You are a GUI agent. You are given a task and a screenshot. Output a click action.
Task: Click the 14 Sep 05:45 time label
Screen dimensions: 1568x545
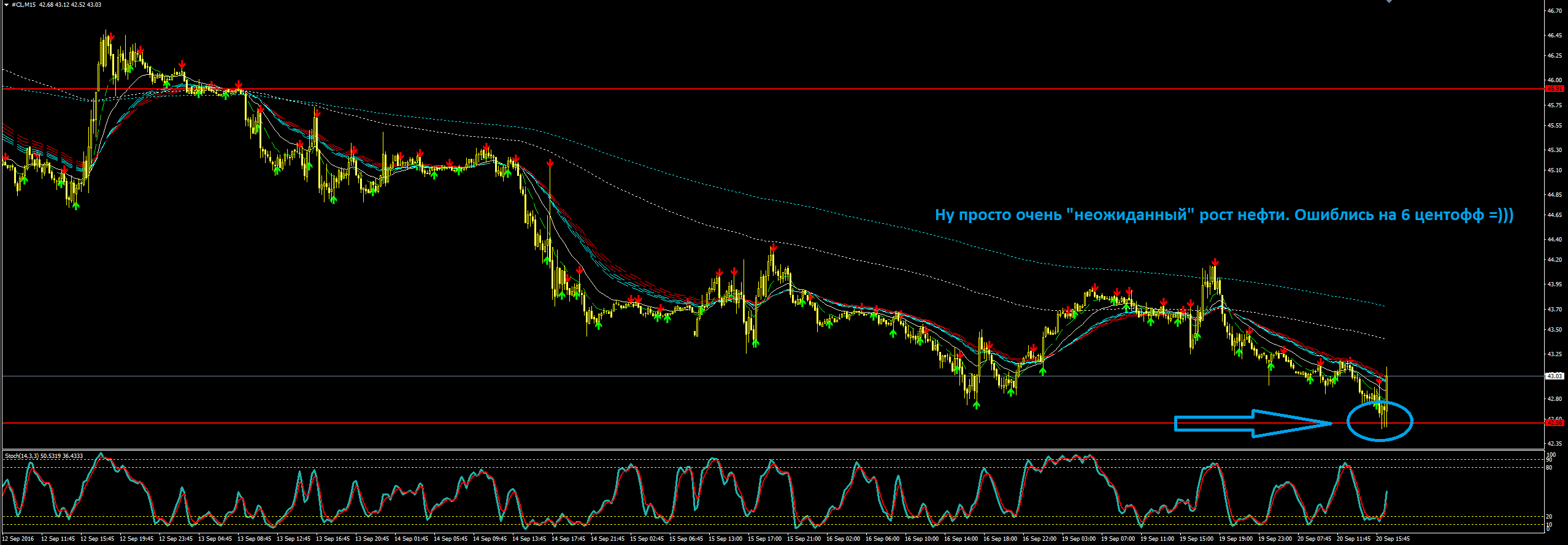tap(451, 539)
